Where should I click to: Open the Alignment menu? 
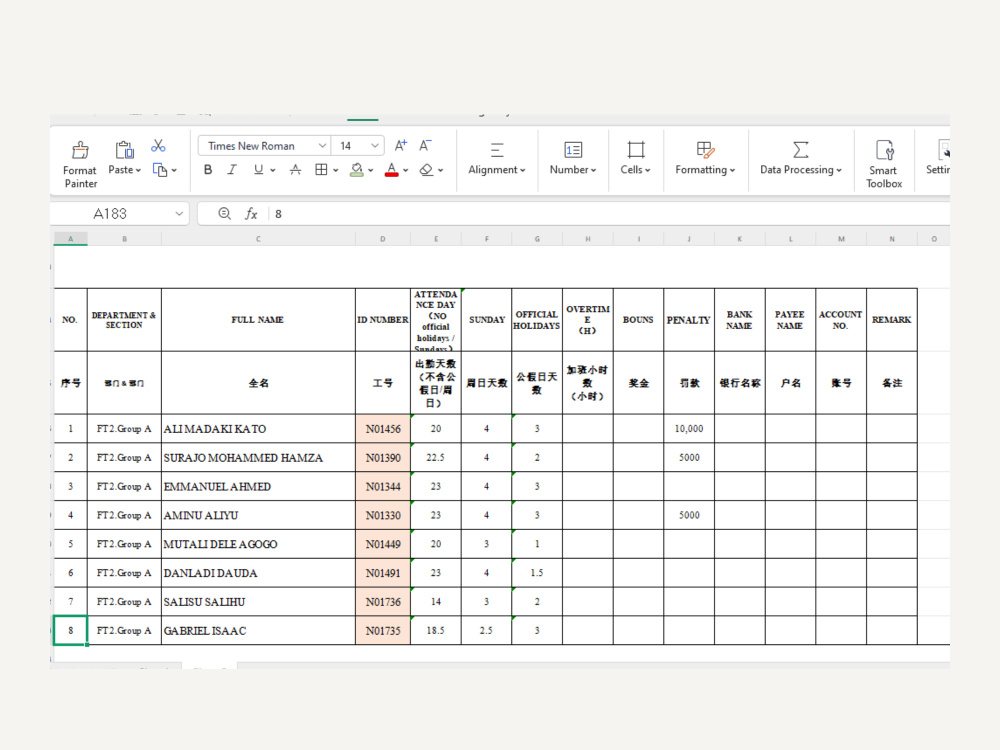497,158
